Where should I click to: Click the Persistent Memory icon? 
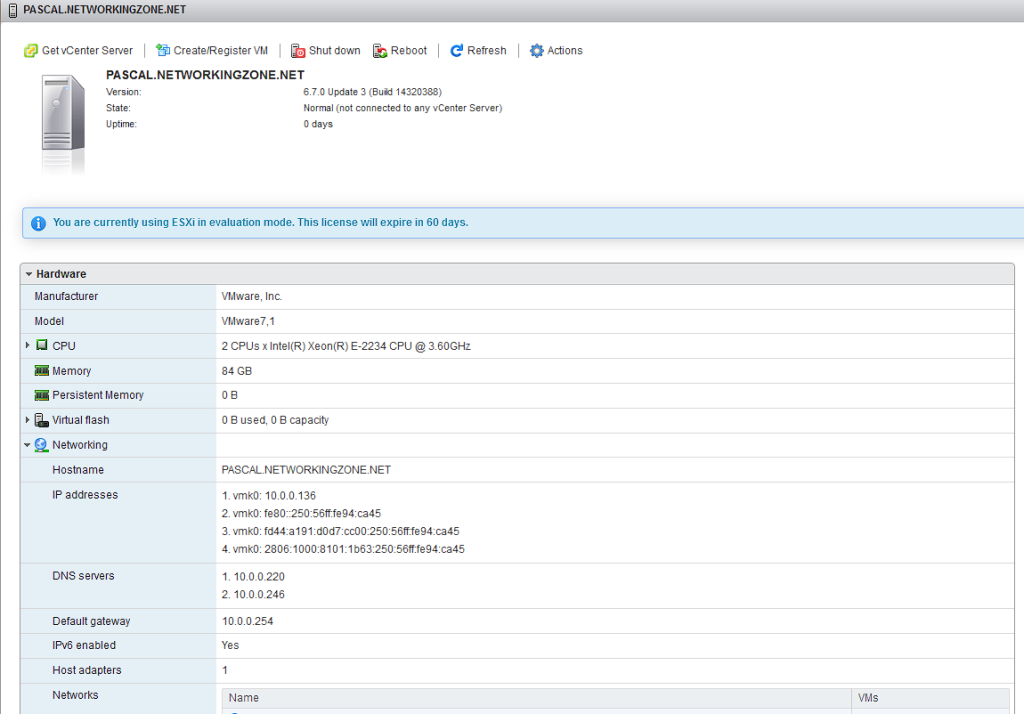point(42,396)
